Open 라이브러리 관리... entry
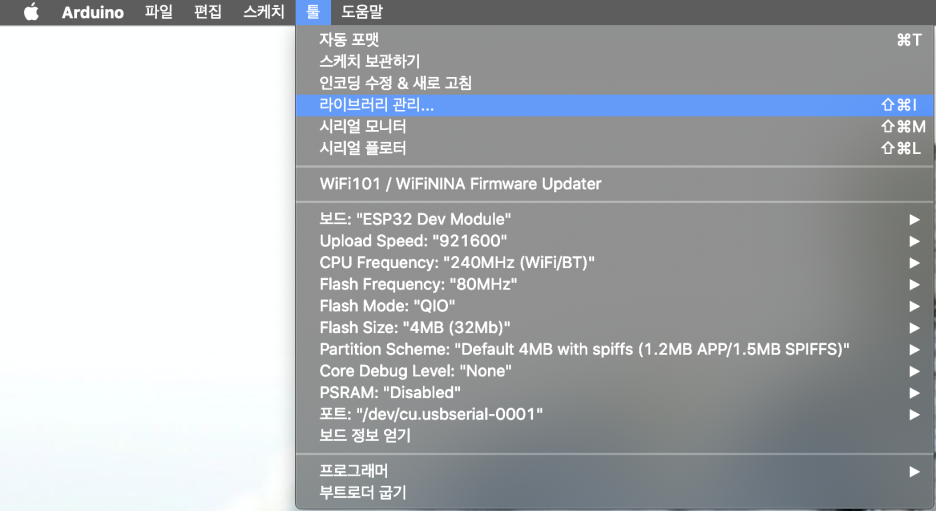Viewport: 936px width, 511px height. pyautogui.click(x=615, y=105)
